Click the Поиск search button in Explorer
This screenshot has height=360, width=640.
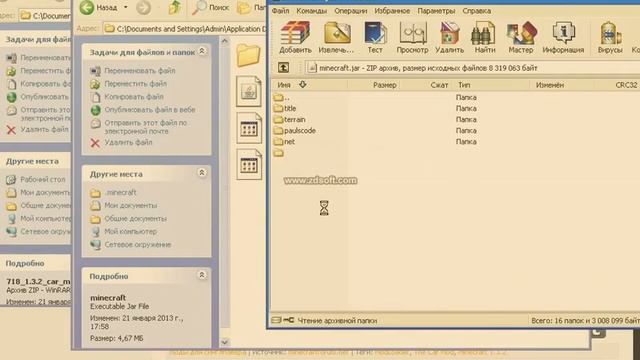tap(211, 7)
